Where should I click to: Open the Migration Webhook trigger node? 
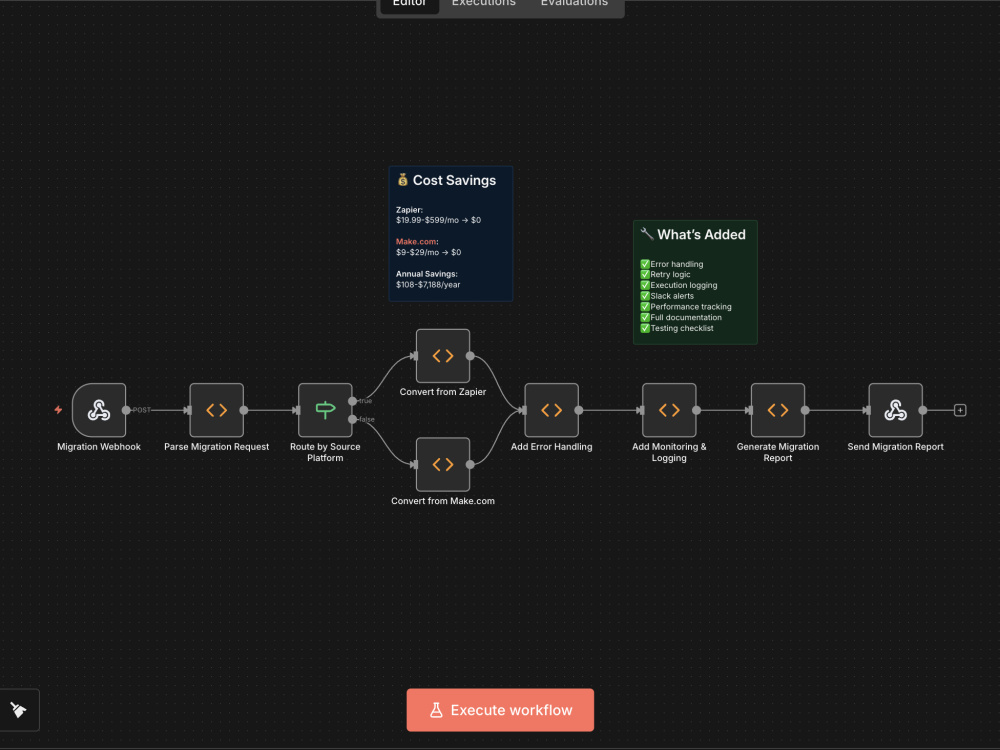pyautogui.click(x=99, y=410)
